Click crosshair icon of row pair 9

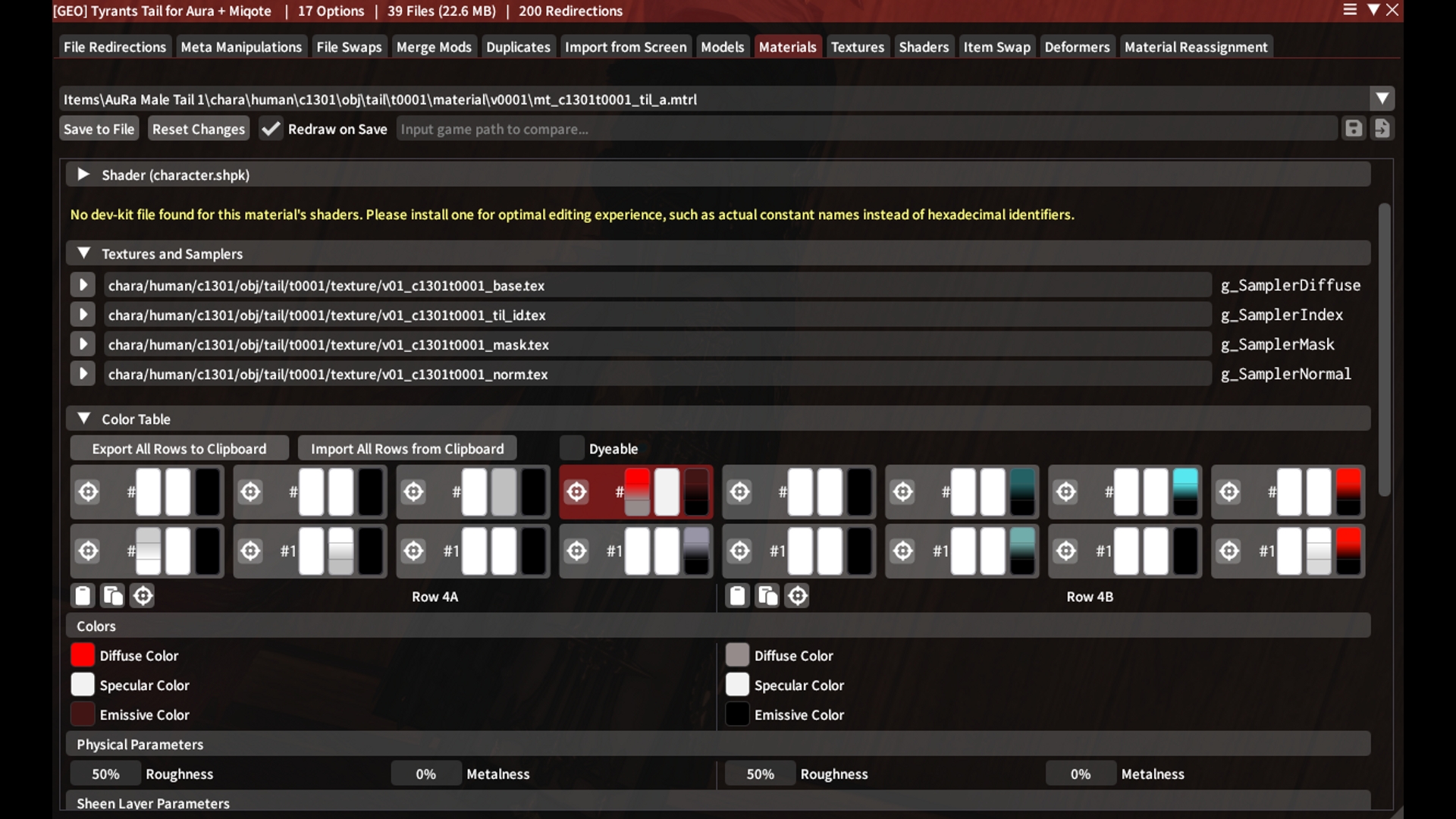(88, 551)
